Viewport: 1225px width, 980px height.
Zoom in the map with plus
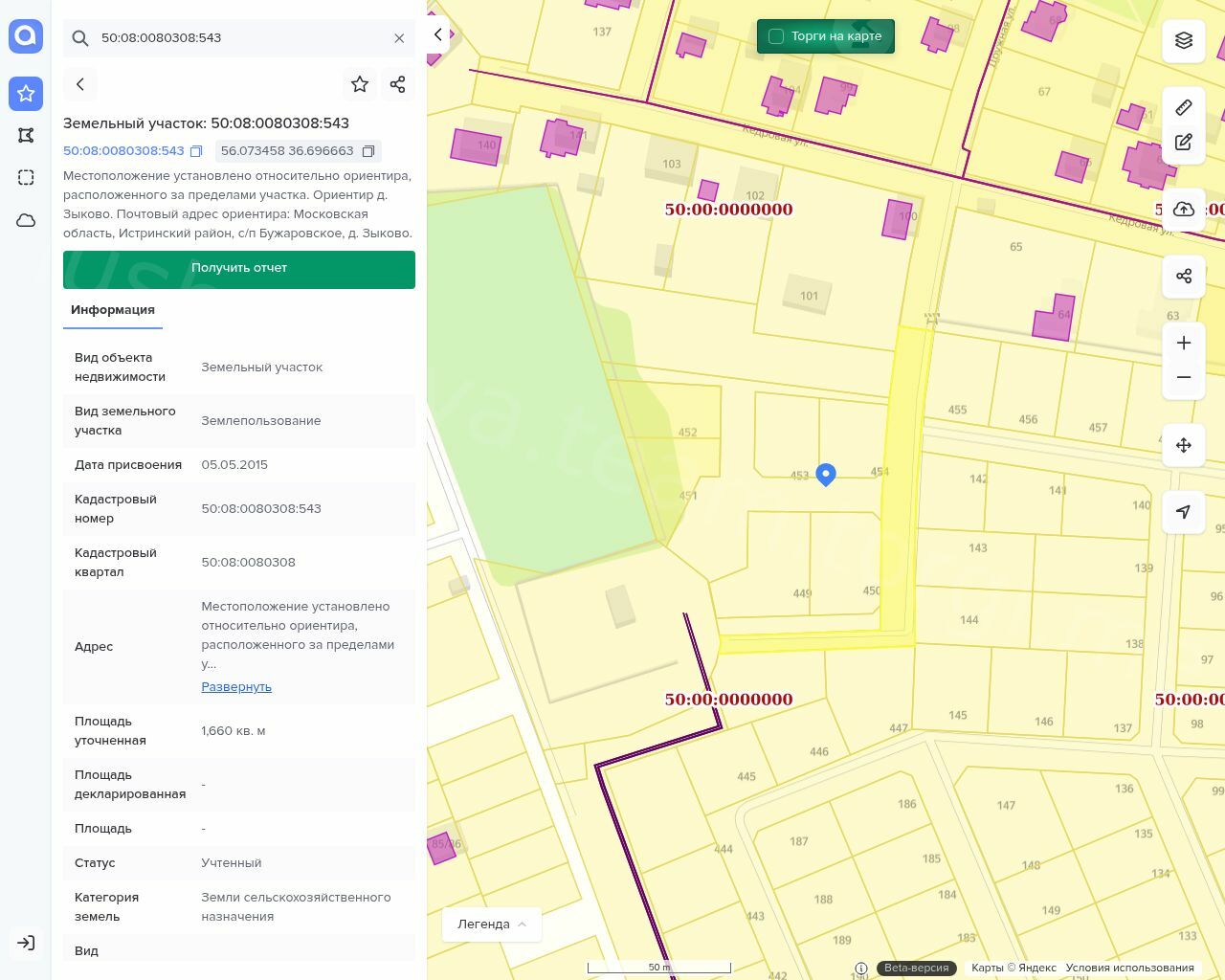(1184, 343)
